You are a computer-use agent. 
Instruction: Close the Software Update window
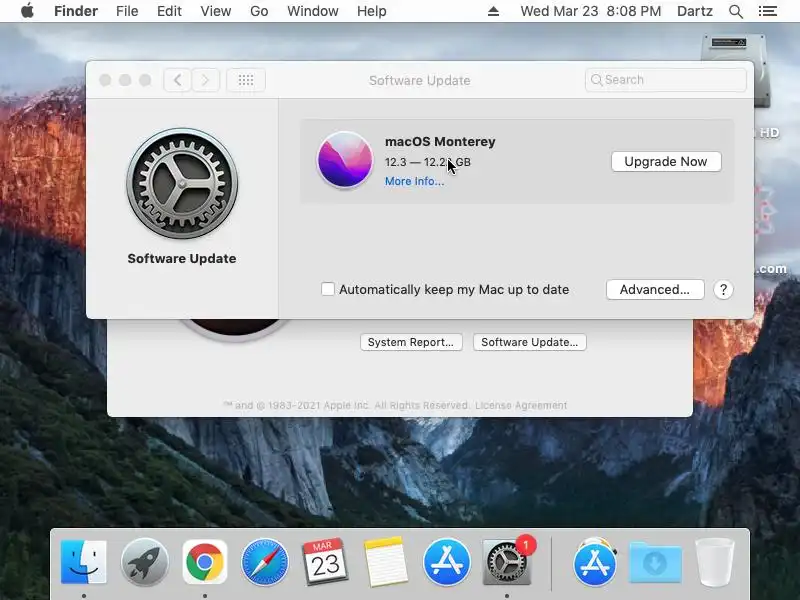pyautogui.click(x=105, y=80)
